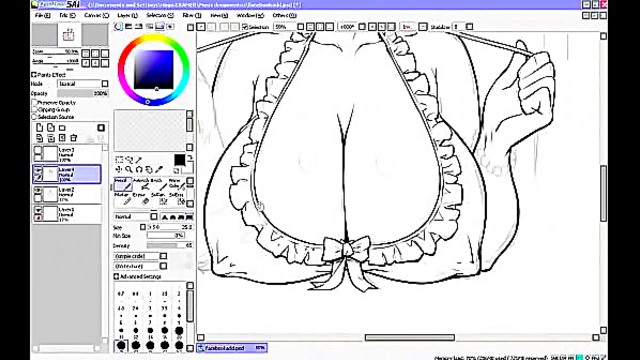Create a new normal layer
This screenshot has width=640, height=360.
pos(39,128)
